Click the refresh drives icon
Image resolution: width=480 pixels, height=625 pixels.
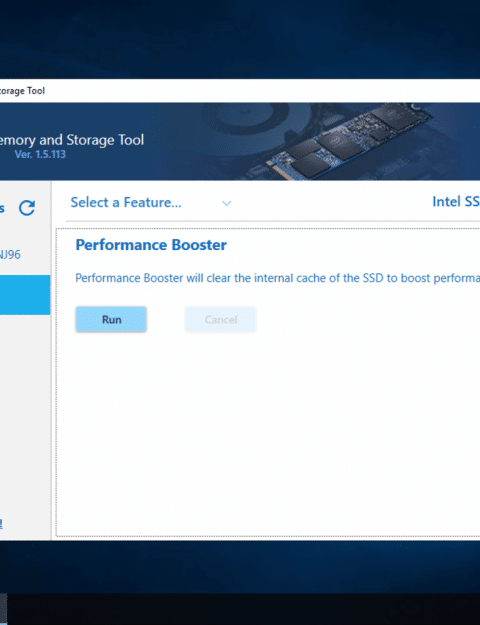click(27, 208)
